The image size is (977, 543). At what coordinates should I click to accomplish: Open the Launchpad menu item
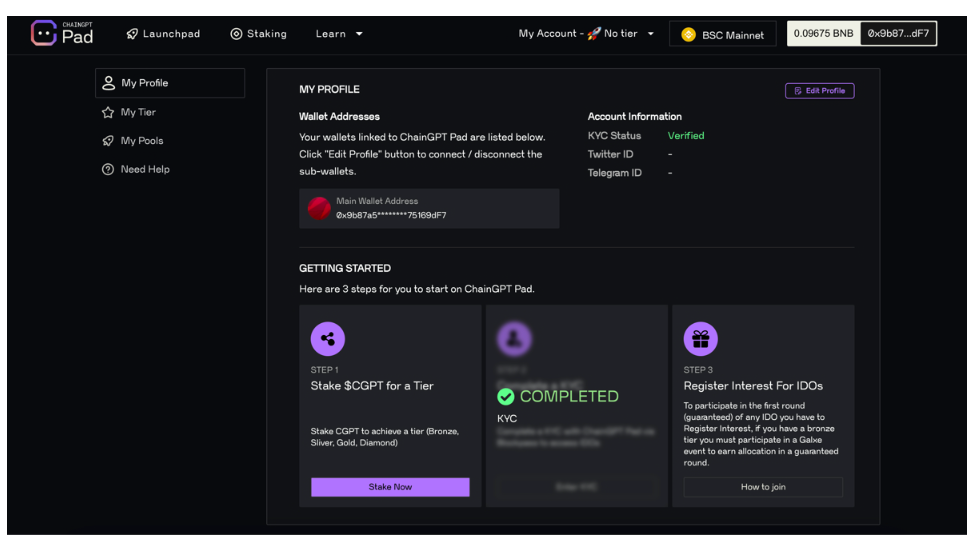tap(163, 34)
